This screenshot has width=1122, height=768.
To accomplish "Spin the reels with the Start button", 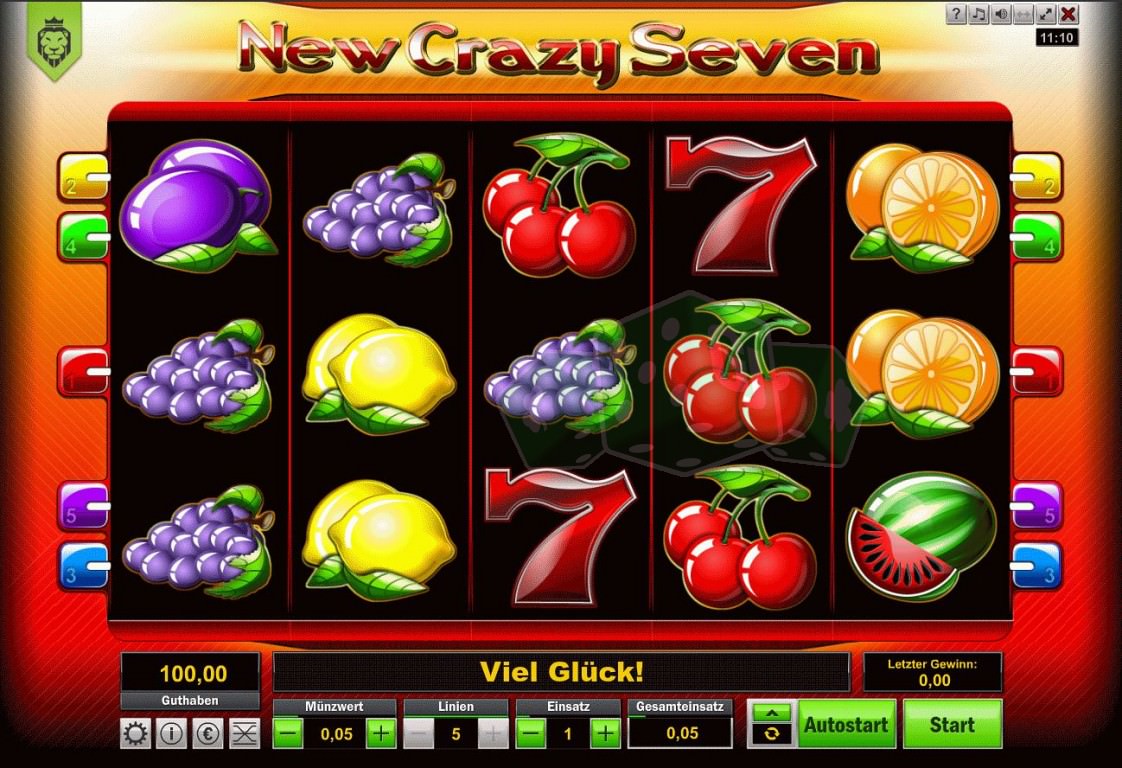I will point(952,724).
